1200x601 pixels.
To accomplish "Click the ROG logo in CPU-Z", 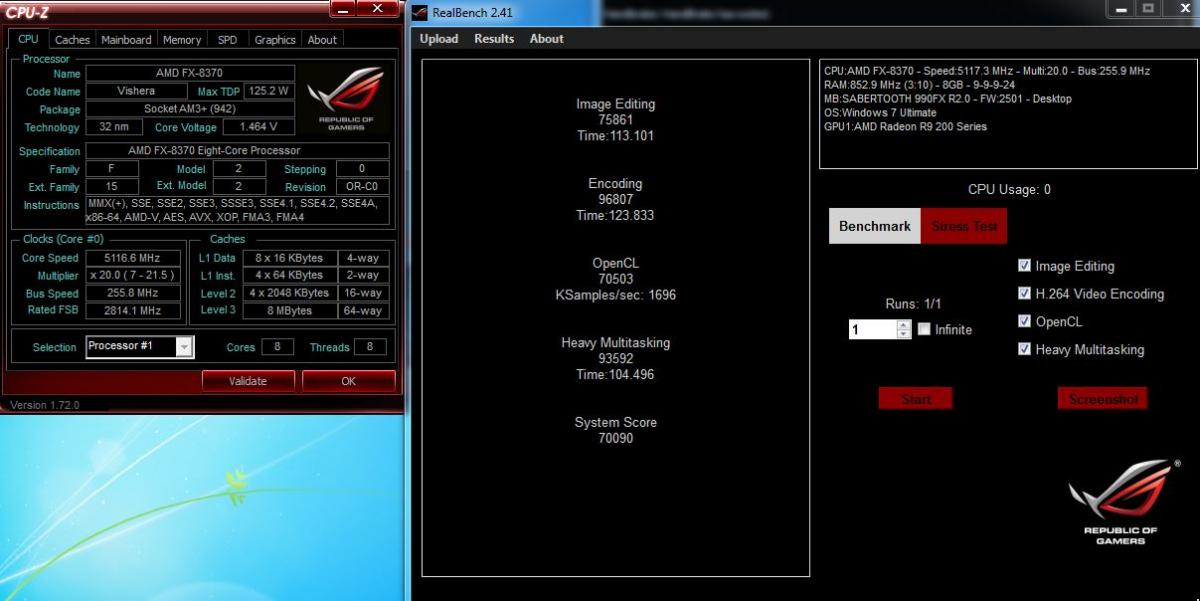I will point(347,100).
